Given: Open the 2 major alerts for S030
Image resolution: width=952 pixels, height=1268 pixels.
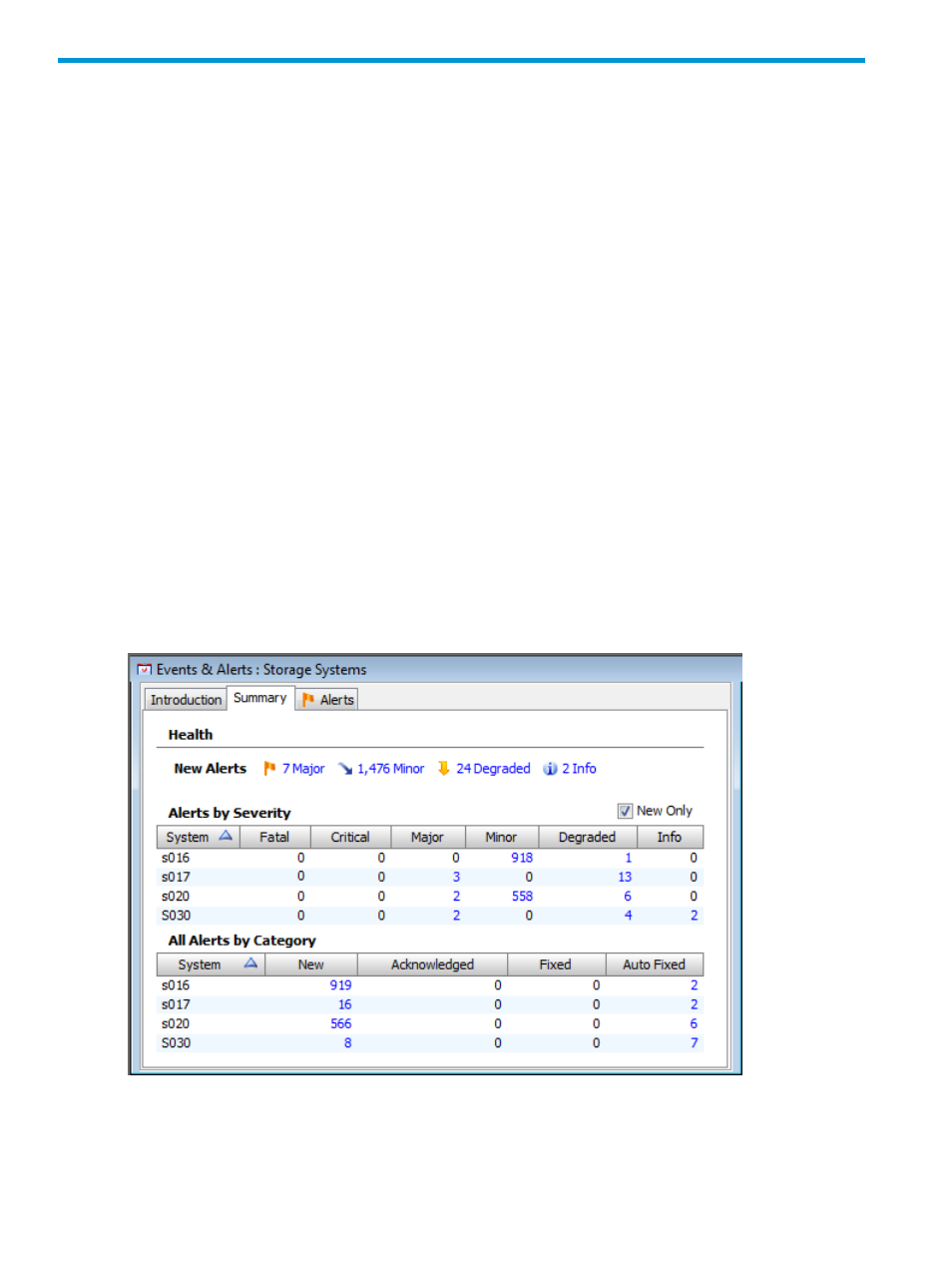Looking at the screenshot, I should click(457, 916).
